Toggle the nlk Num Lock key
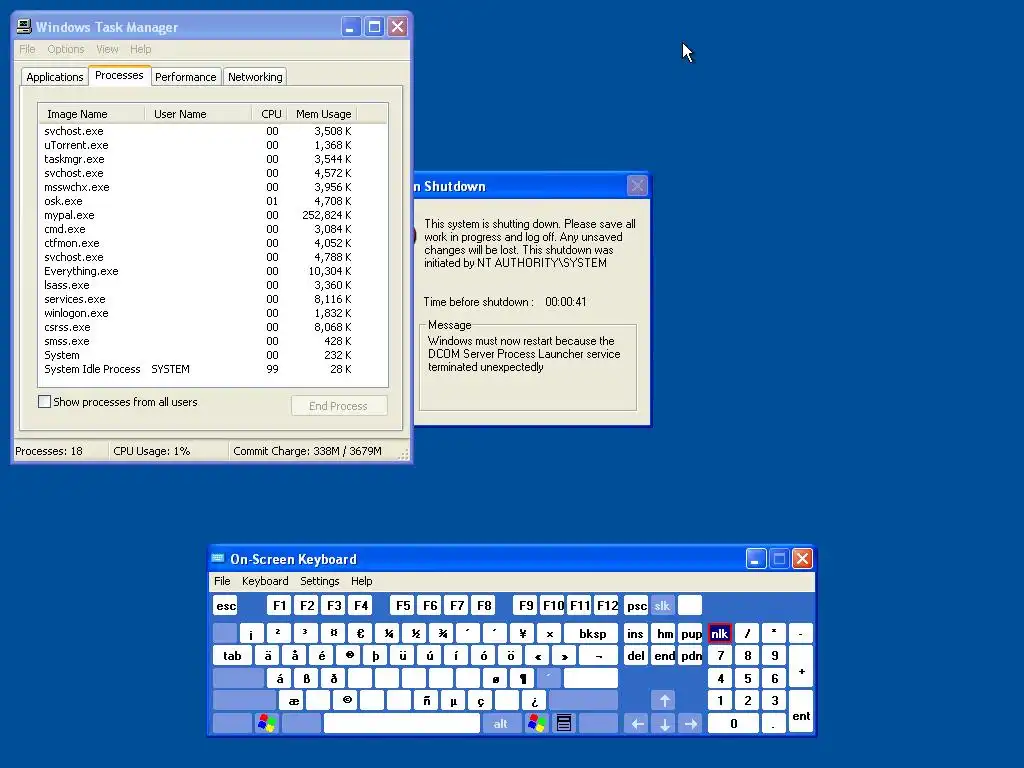This screenshot has height=768, width=1024. point(720,633)
